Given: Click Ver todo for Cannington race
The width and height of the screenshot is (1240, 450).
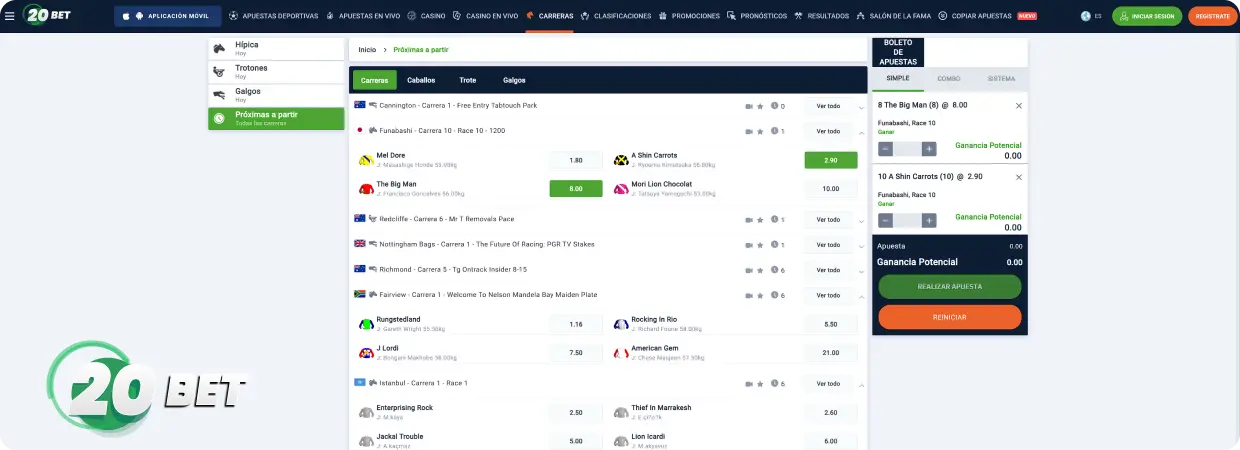Looking at the screenshot, I should point(828,105).
